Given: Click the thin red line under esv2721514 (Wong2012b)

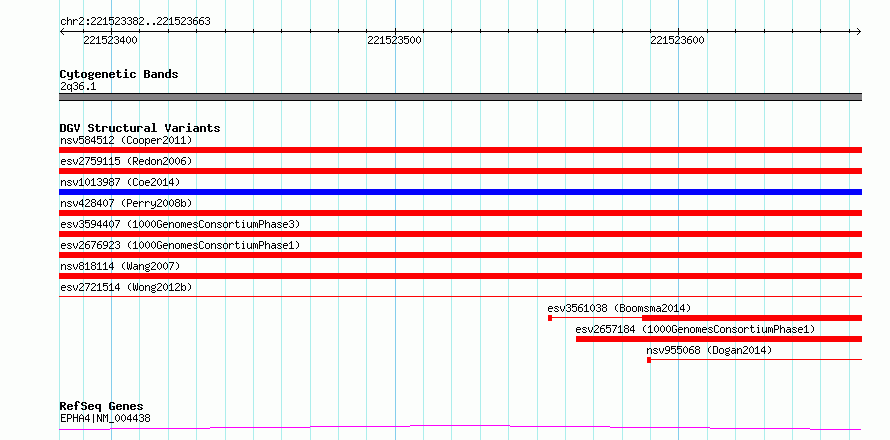Looking at the screenshot, I should pyautogui.click(x=460, y=296).
